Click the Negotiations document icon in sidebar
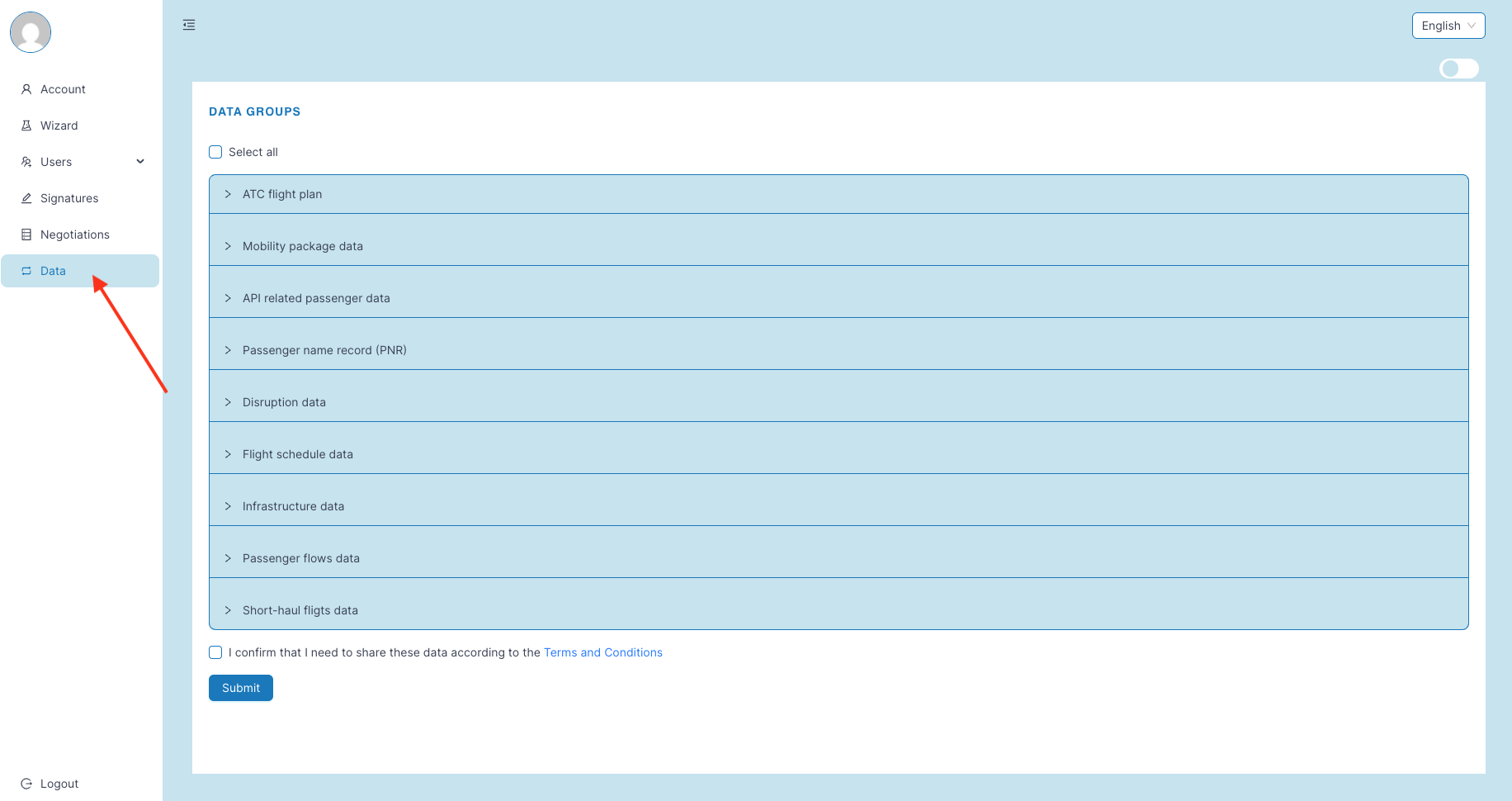This screenshot has width=1512, height=801. (x=26, y=234)
